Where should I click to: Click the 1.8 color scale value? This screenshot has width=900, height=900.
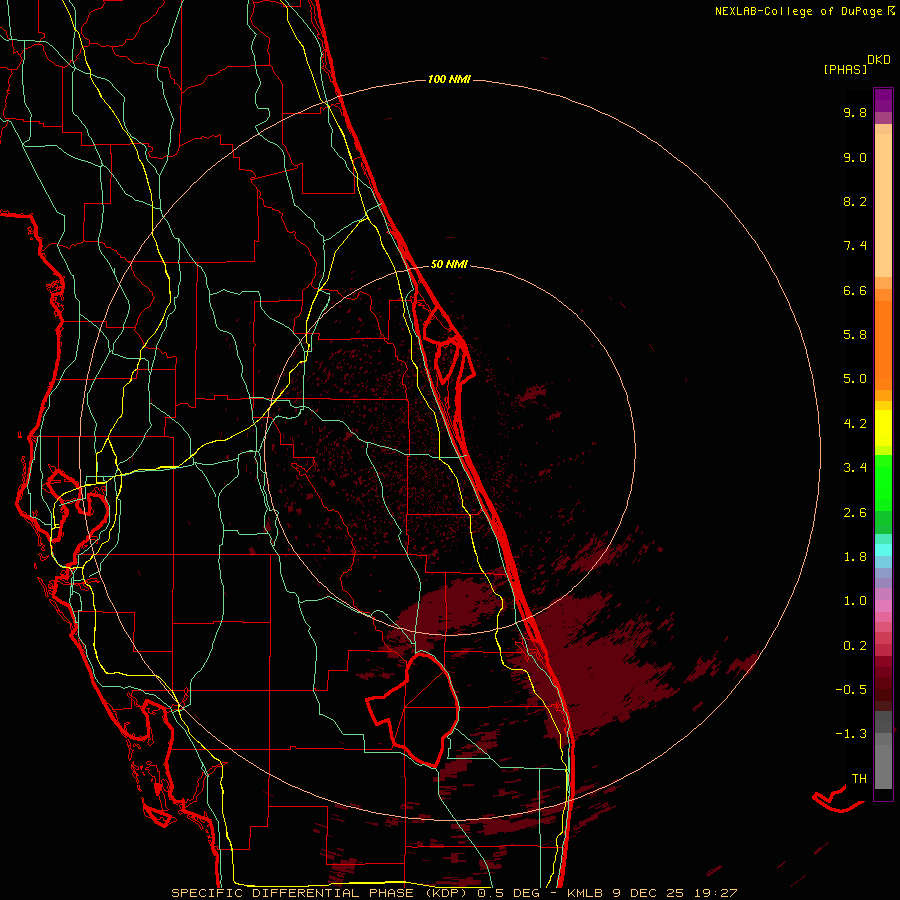[x=855, y=557]
